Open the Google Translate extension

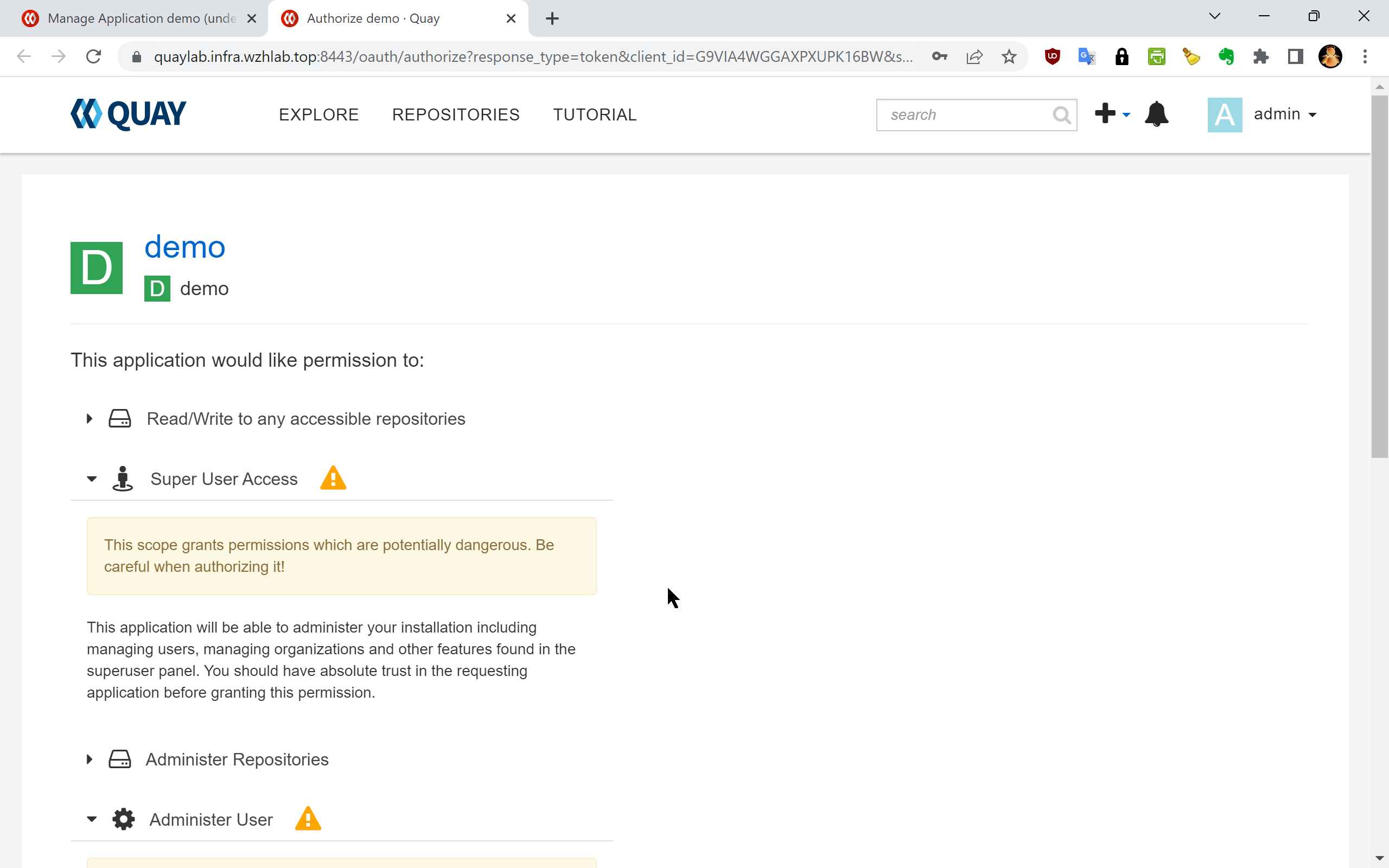click(1087, 56)
